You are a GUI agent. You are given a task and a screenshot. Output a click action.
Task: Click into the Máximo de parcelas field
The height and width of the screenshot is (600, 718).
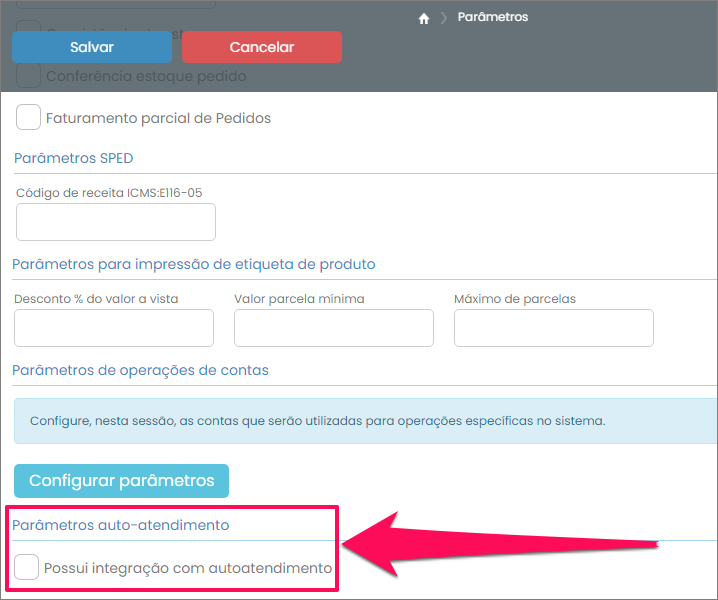554,328
